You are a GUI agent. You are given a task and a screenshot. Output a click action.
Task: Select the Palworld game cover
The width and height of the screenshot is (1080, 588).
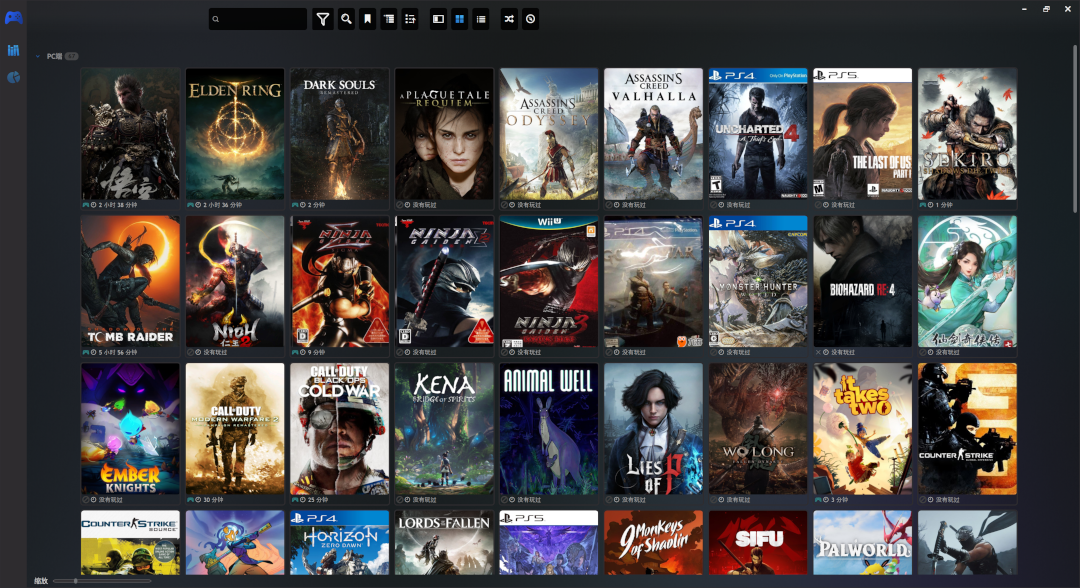863,543
